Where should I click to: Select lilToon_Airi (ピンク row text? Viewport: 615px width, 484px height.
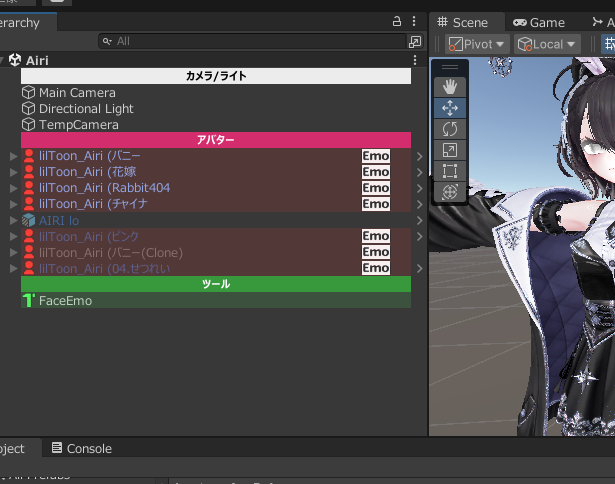89,237
